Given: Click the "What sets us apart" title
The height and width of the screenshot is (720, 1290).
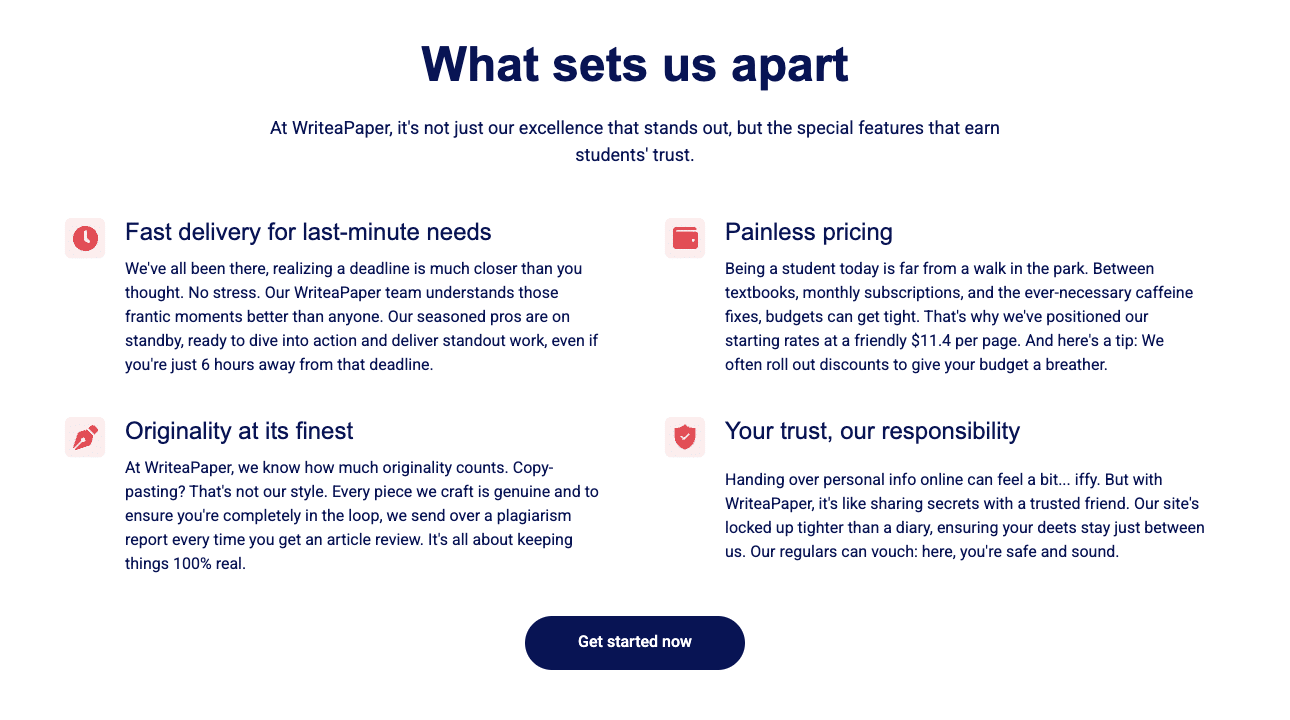Looking at the screenshot, I should pyautogui.click(x=635, y=64).
